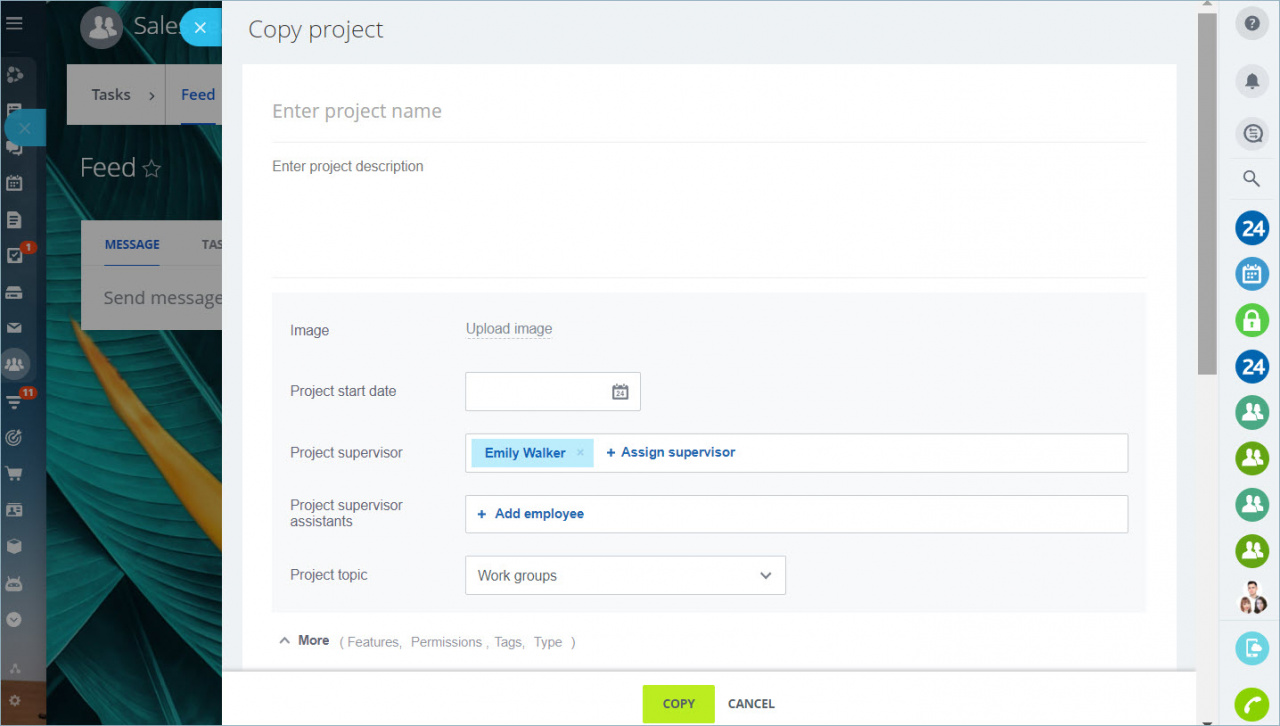Open the contact card icon in sidebar

point(14,510)
